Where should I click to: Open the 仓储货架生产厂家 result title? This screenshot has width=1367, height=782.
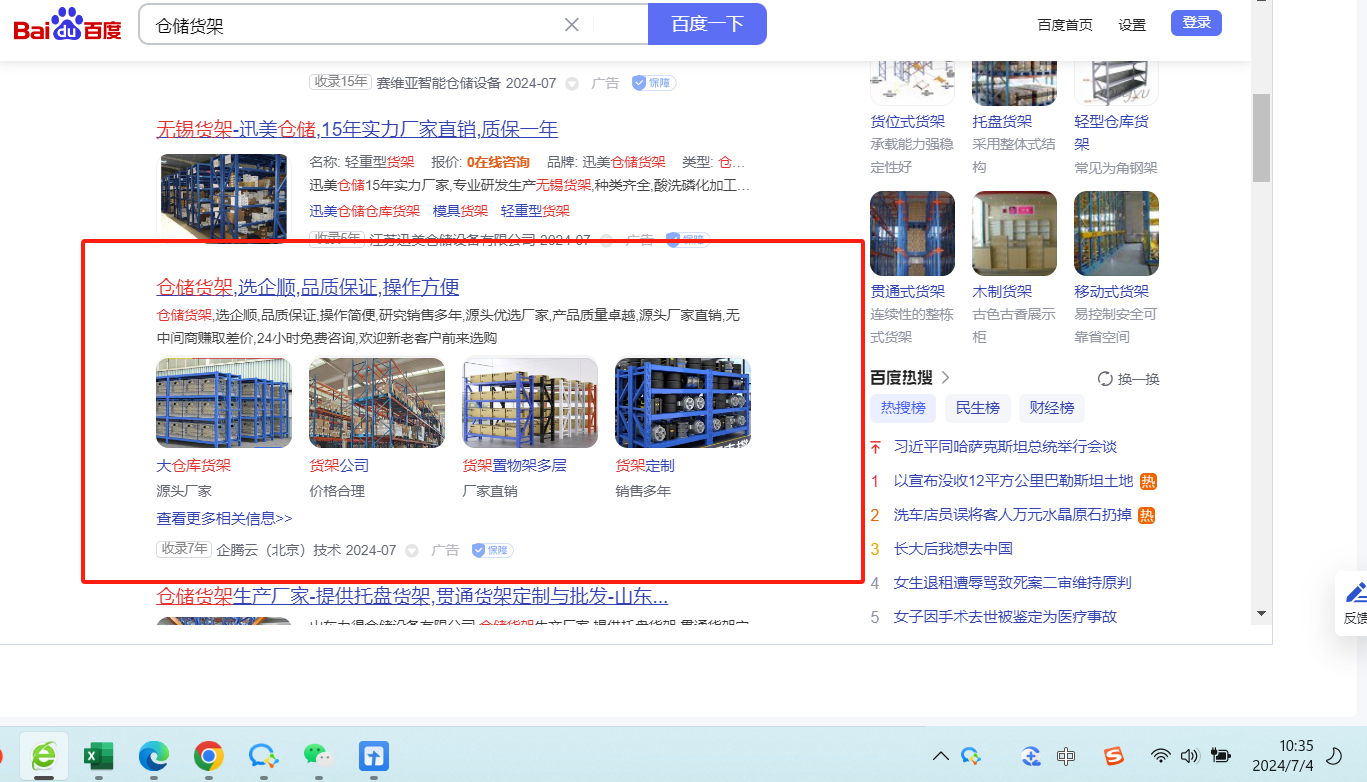[412, 597]
